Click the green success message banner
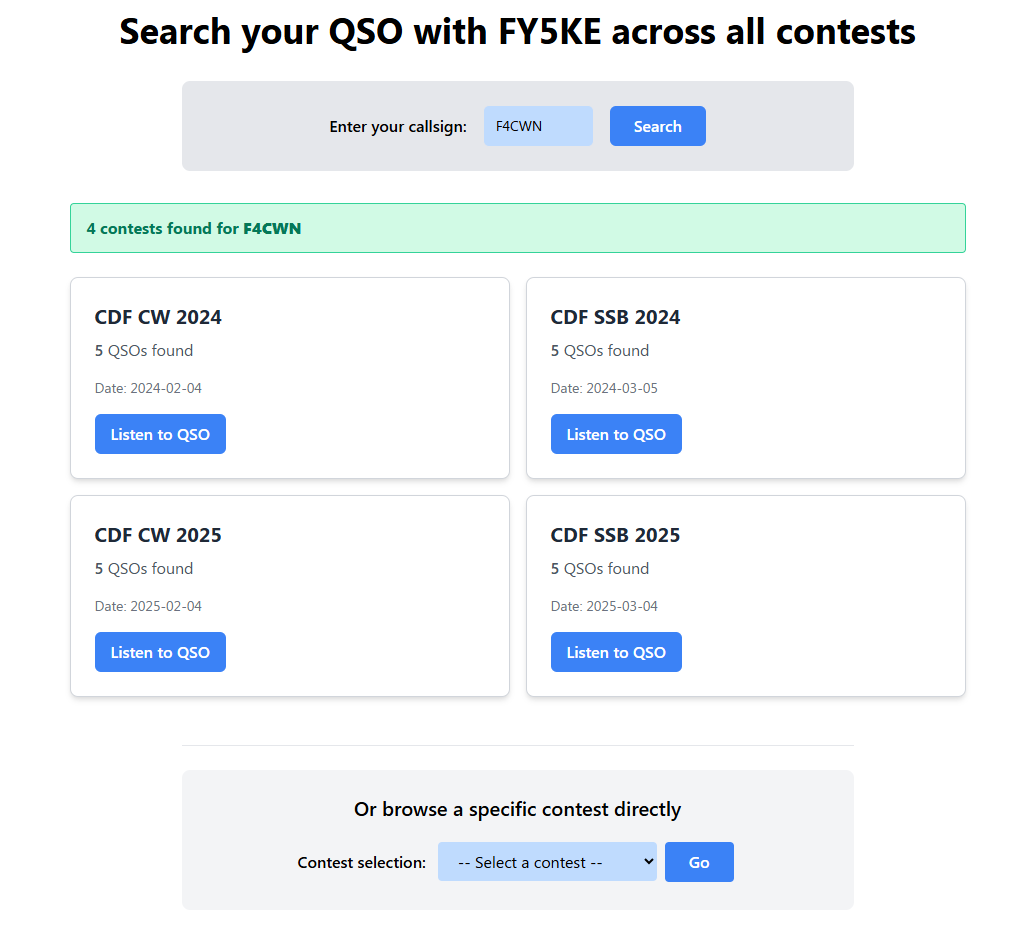 tap(517, 228)
